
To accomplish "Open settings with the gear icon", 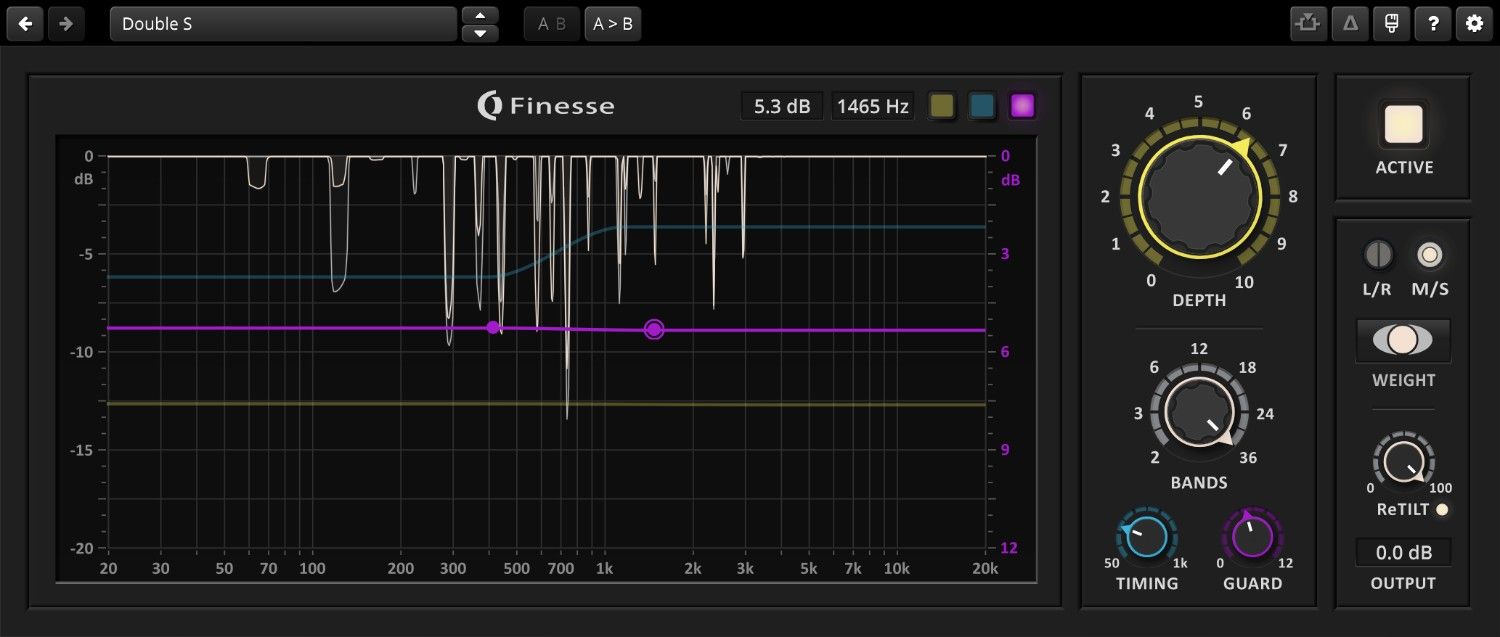I will click(x=1474, y=24).
